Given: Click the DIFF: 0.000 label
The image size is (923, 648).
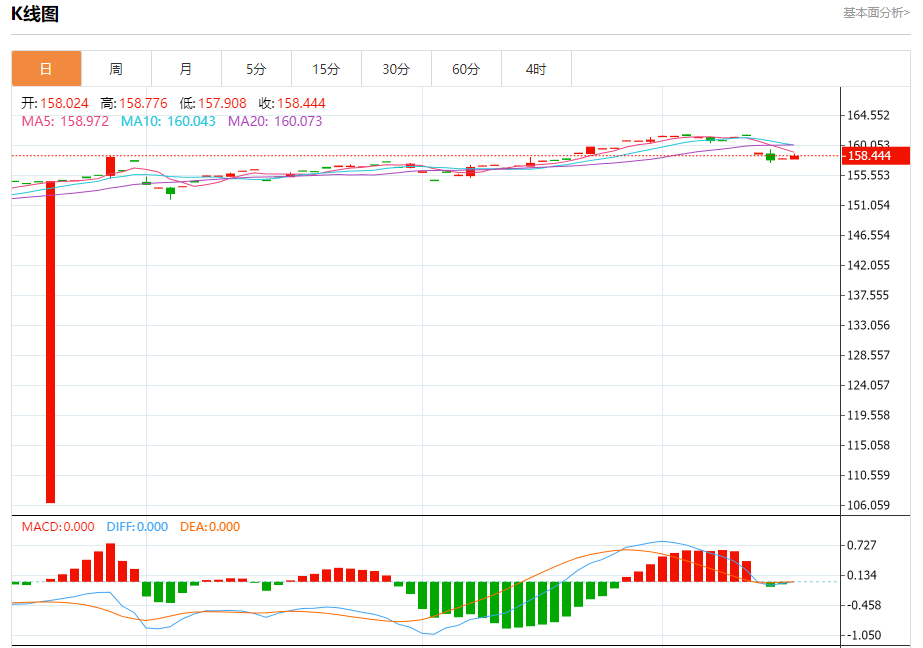Looking at the screenshot, I should point(136,527).
